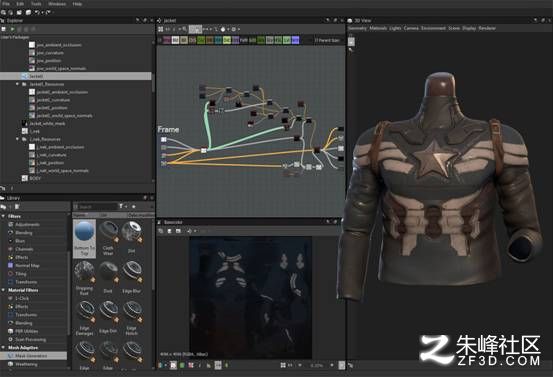Click the Redo icon in main toolbar

click(48, 12)
